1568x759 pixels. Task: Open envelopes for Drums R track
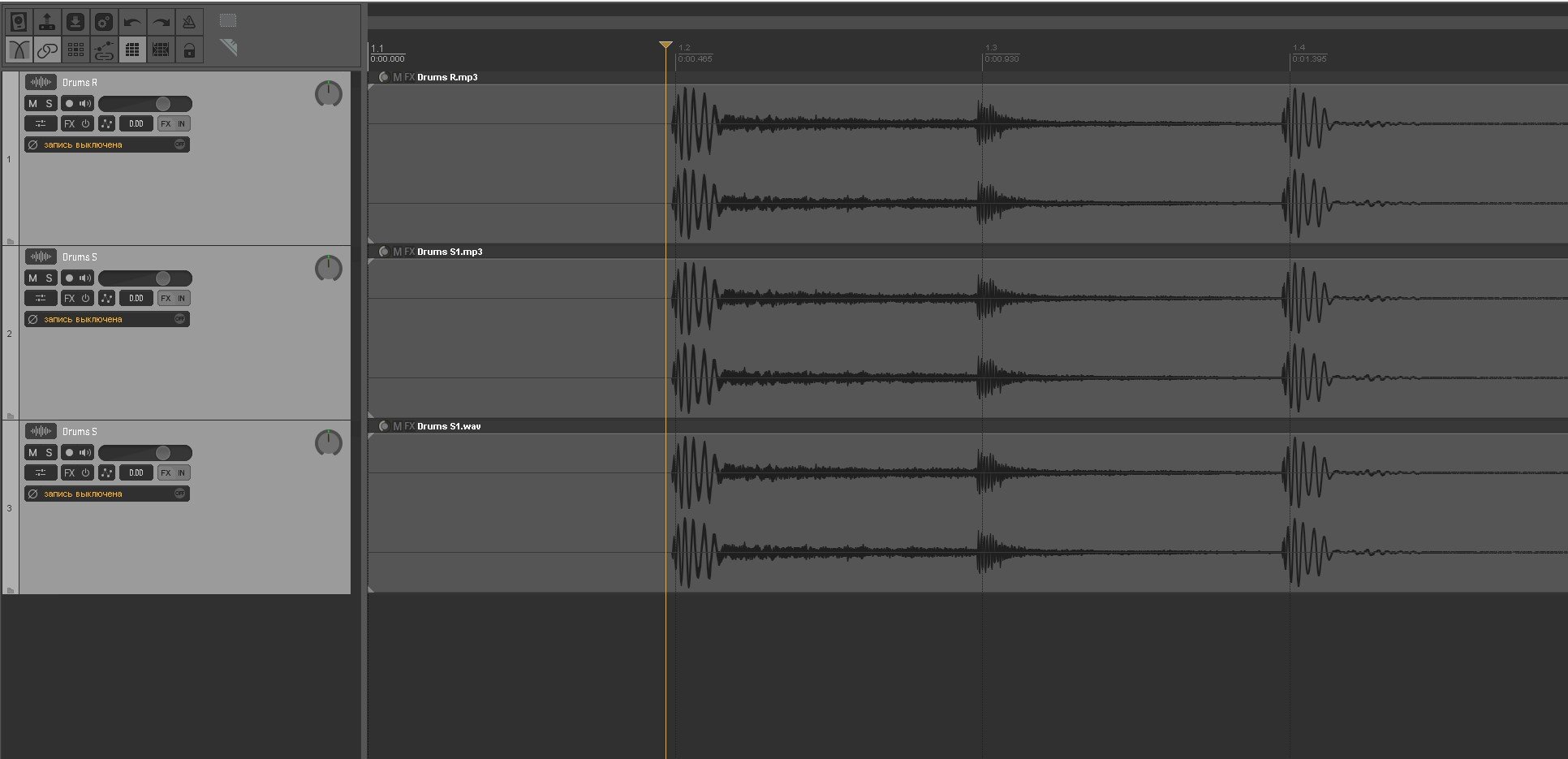[x=107, y=123]
